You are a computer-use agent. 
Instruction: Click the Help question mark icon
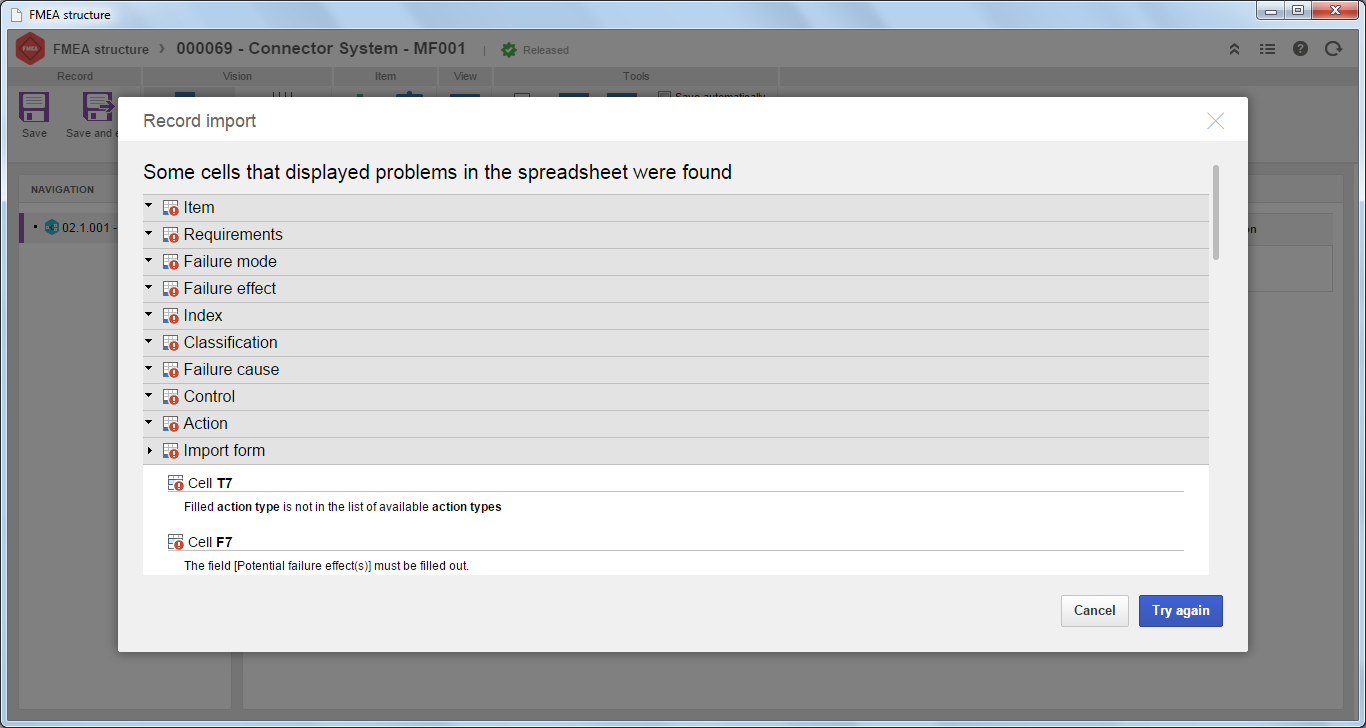point(1300,49)
